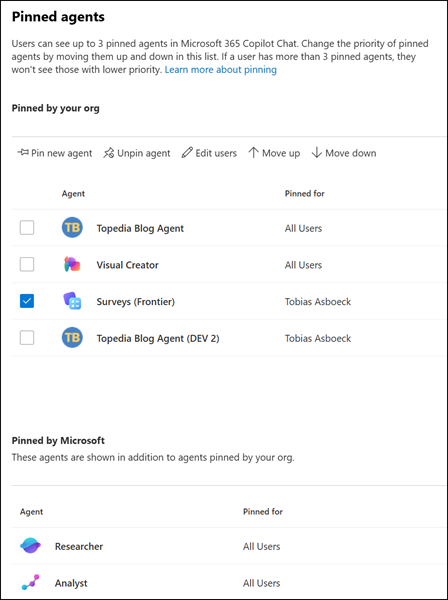448x600 pixels.
Task: Open the Analyst agent name
Action: click(x=71, y=583)
